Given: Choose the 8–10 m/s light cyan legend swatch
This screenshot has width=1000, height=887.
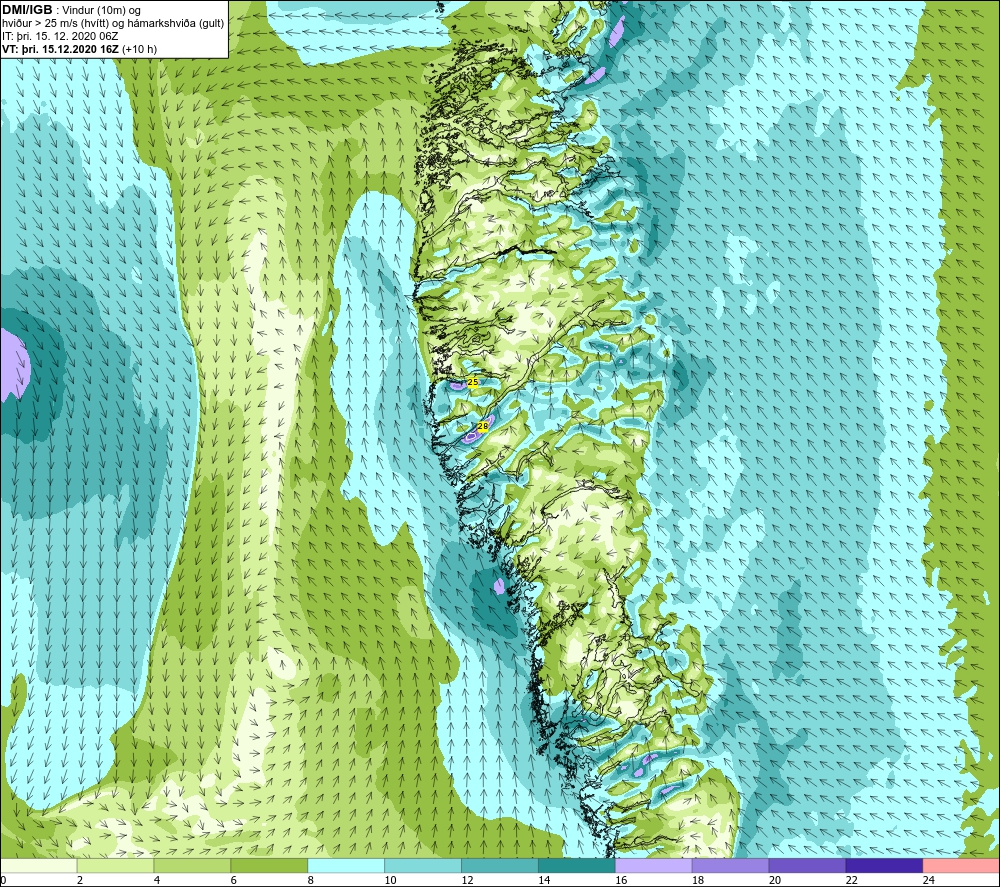Looking at the screenshot, I should pyautogui.click(x=346, y=866).
